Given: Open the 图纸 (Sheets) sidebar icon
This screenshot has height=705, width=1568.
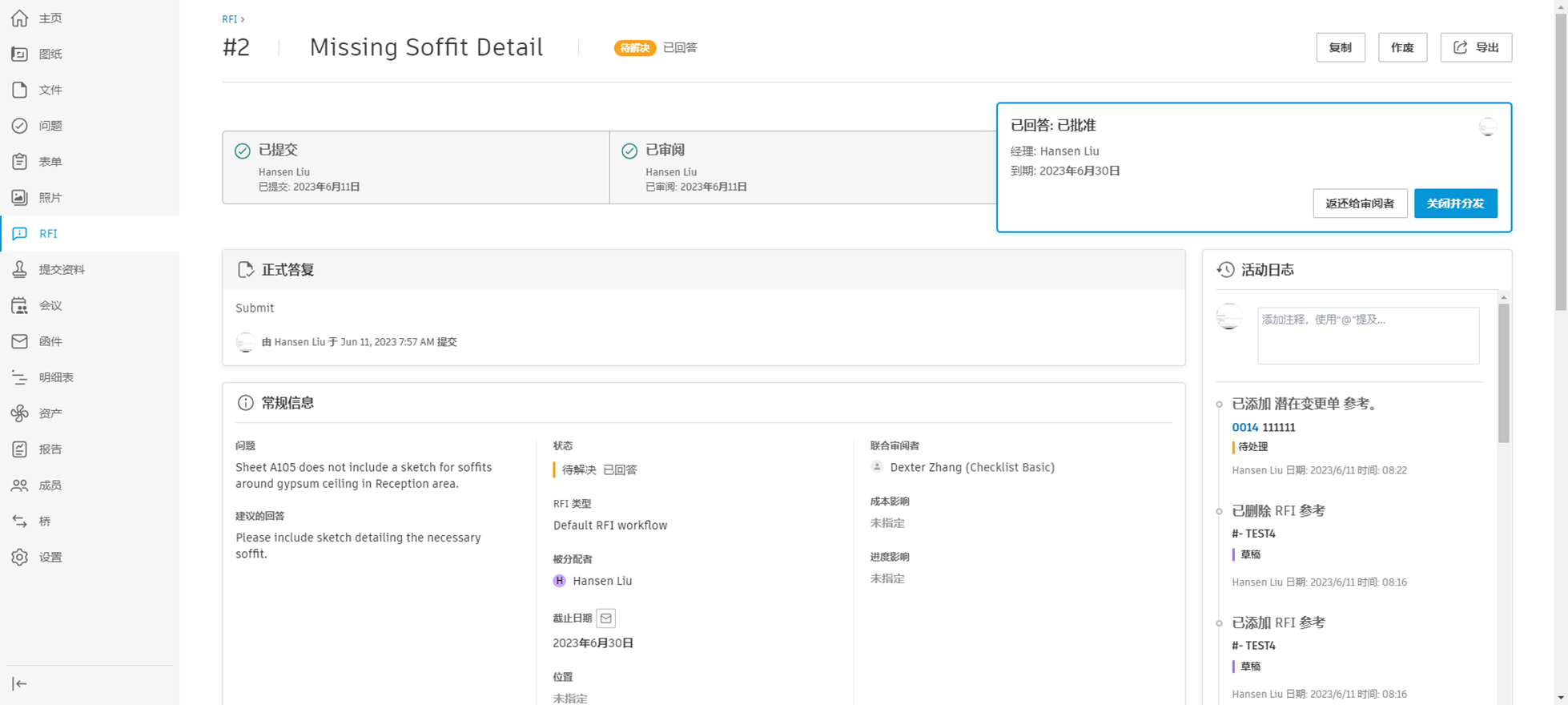Looking at the screenshot, I should point(20,54).
